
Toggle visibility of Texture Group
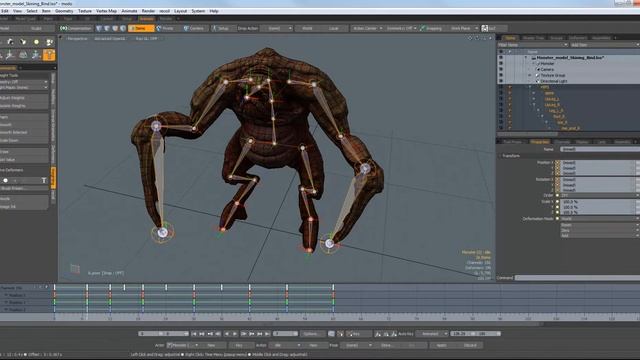[x=501, y=75]
